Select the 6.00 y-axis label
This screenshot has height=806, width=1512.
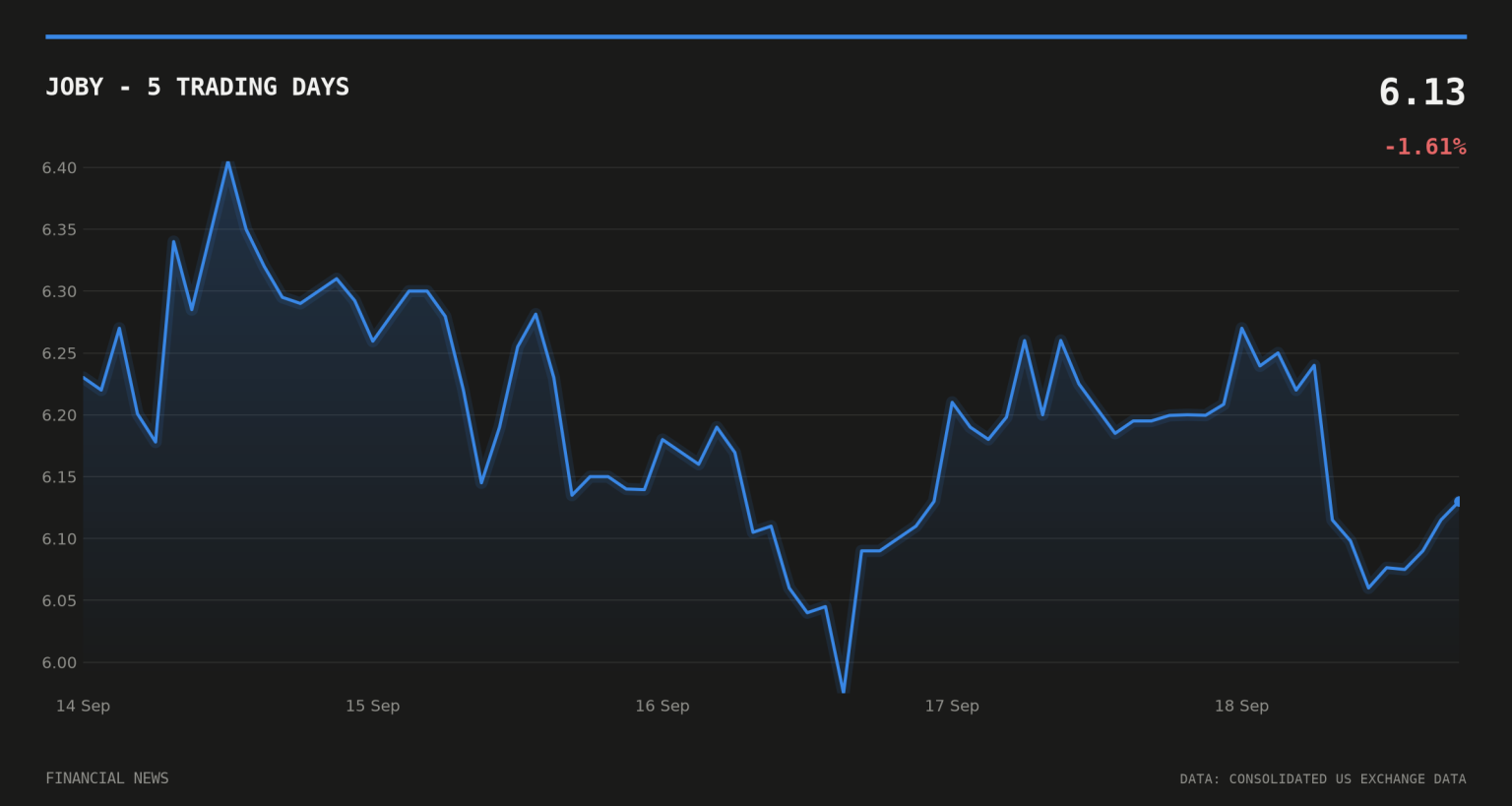click(x=59, y=663)
